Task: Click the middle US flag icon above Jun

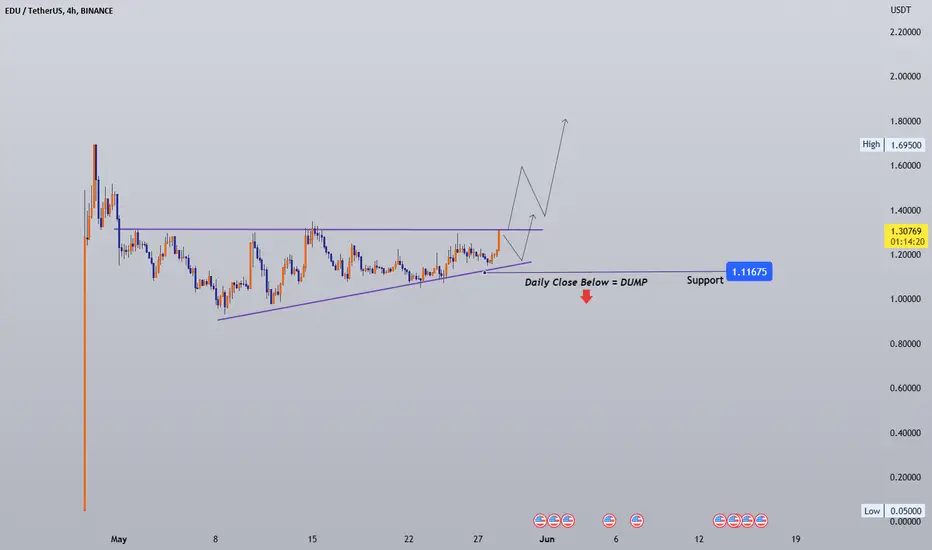Action: [x=554, y=521]
